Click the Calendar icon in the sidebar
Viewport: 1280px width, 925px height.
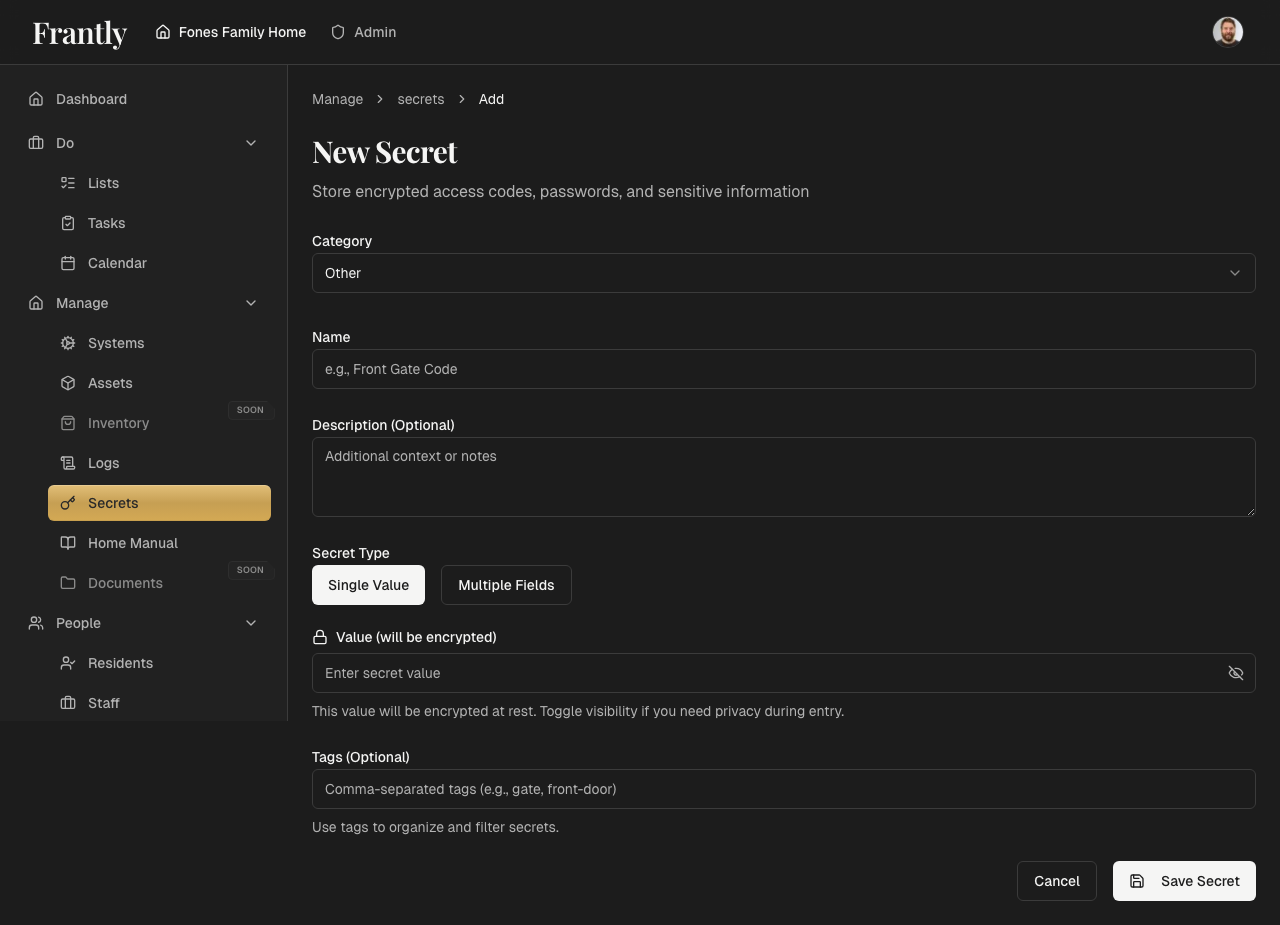(67, 263)
